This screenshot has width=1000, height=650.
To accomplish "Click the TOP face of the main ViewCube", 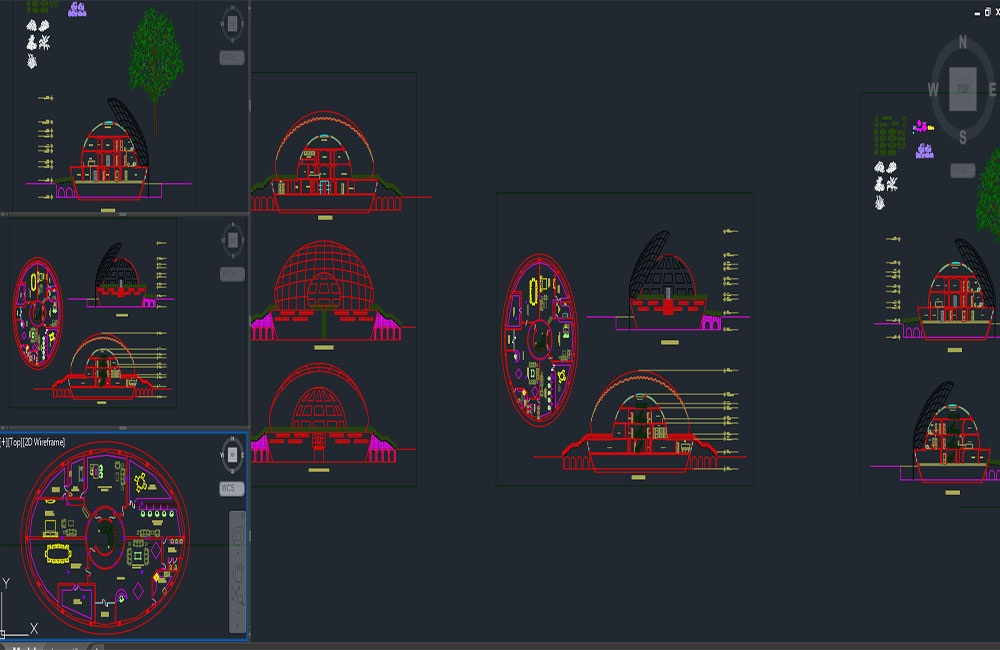I will pos(963,89).
